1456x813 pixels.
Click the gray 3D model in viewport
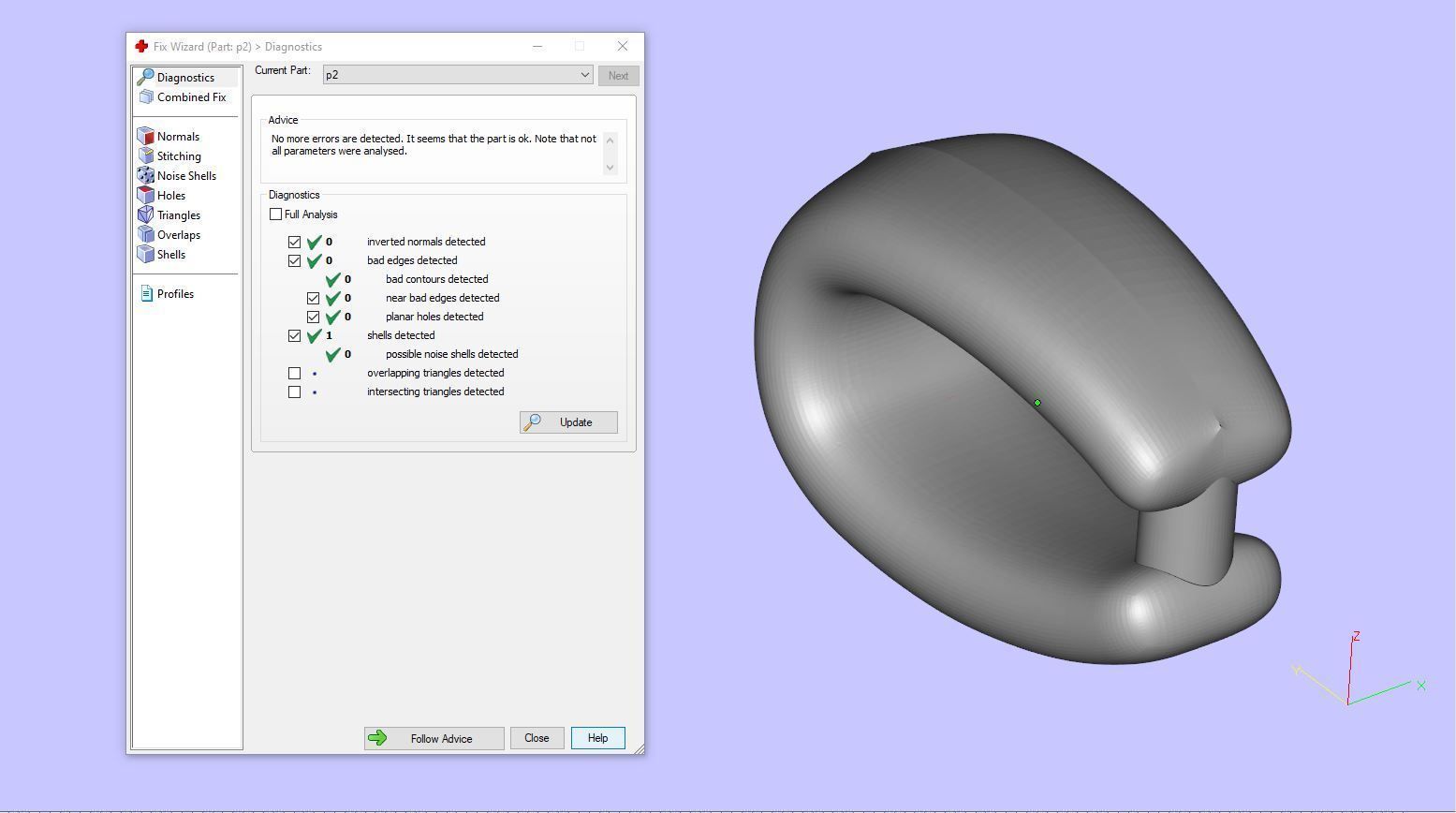pos(1022,398)
